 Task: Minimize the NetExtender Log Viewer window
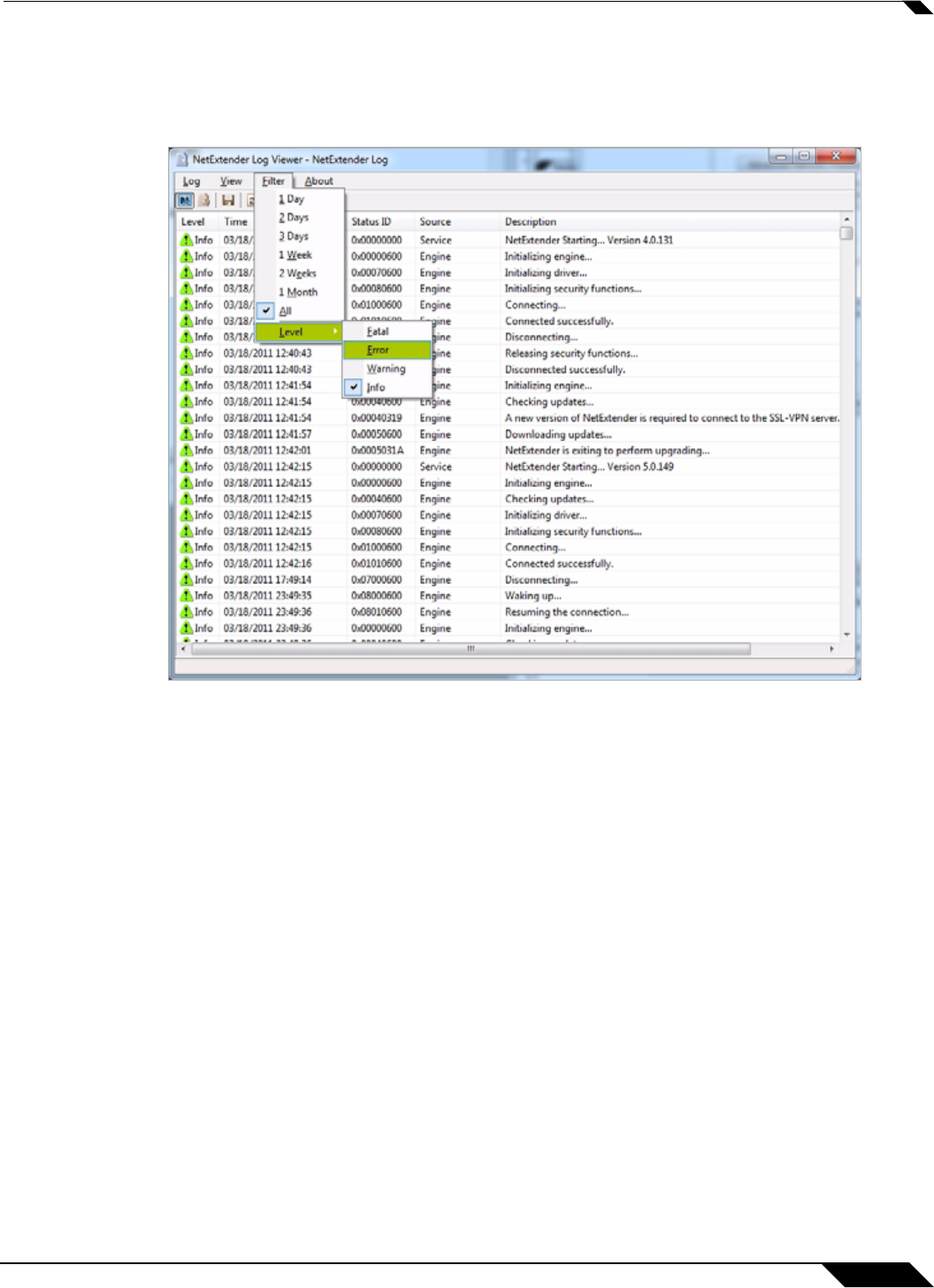(x=781, y=156)
